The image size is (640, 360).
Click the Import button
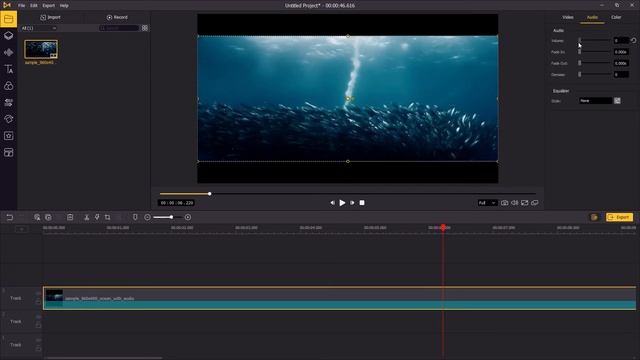point(51,18)
